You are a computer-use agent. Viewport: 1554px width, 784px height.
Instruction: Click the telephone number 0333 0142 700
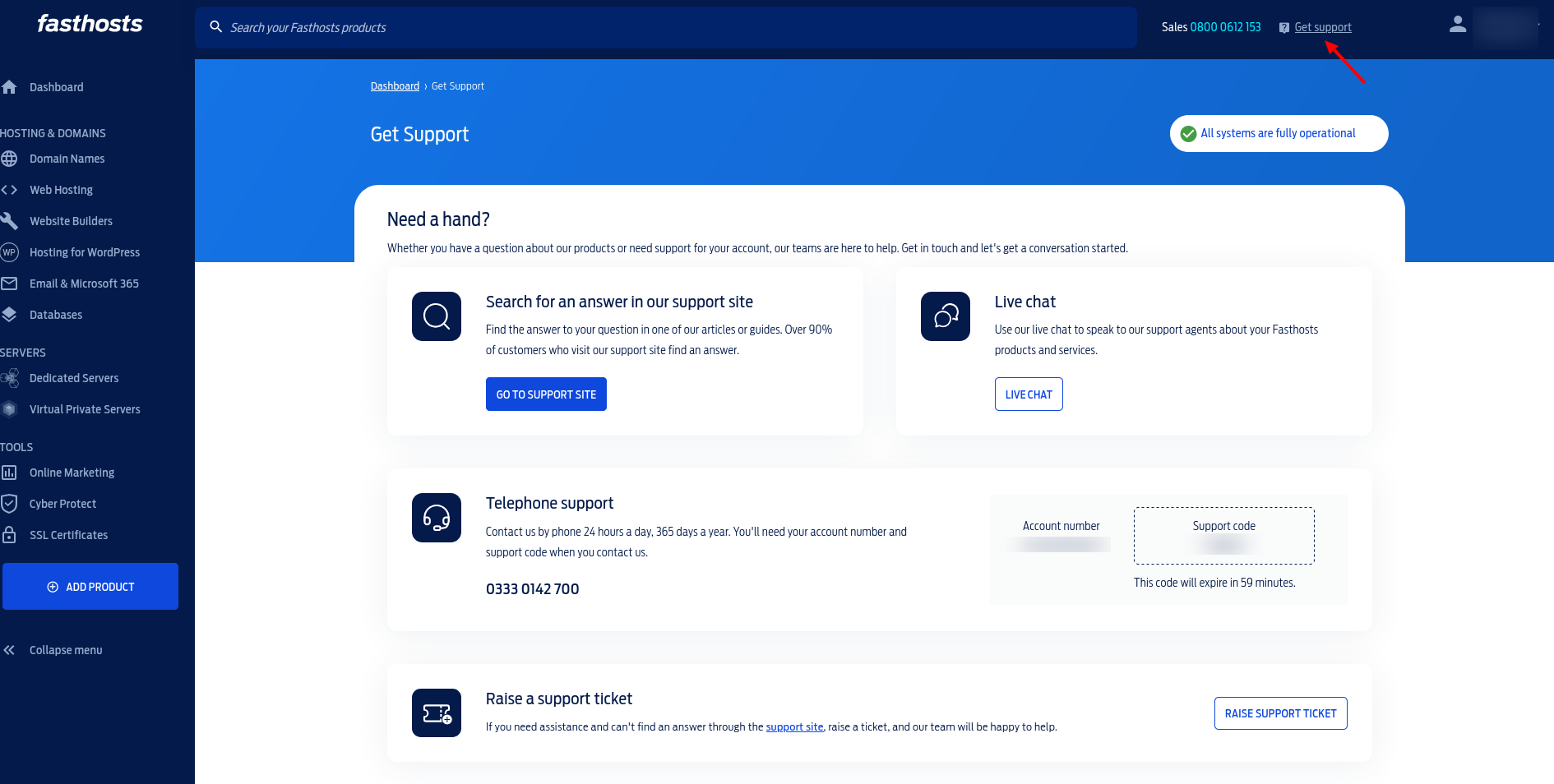tap(532, 589)
